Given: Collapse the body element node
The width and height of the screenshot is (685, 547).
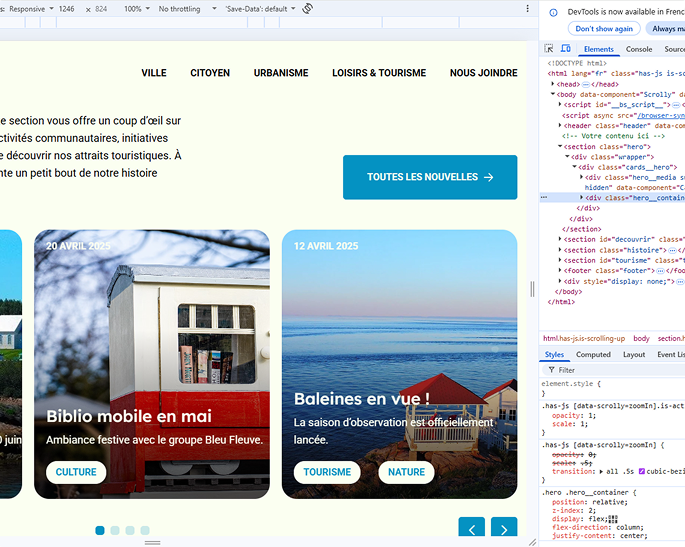Looking at the screenshot, I should click(x=553, y=94).
